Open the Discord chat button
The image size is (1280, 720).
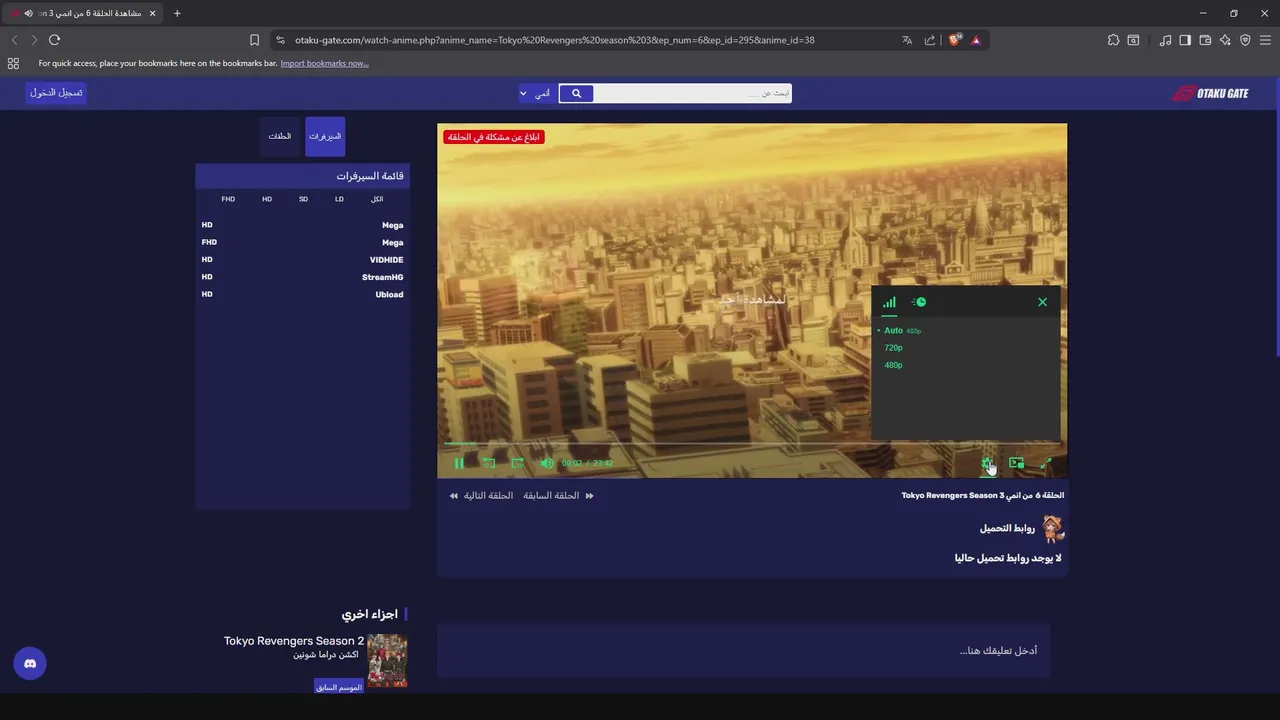click(30, 664)
